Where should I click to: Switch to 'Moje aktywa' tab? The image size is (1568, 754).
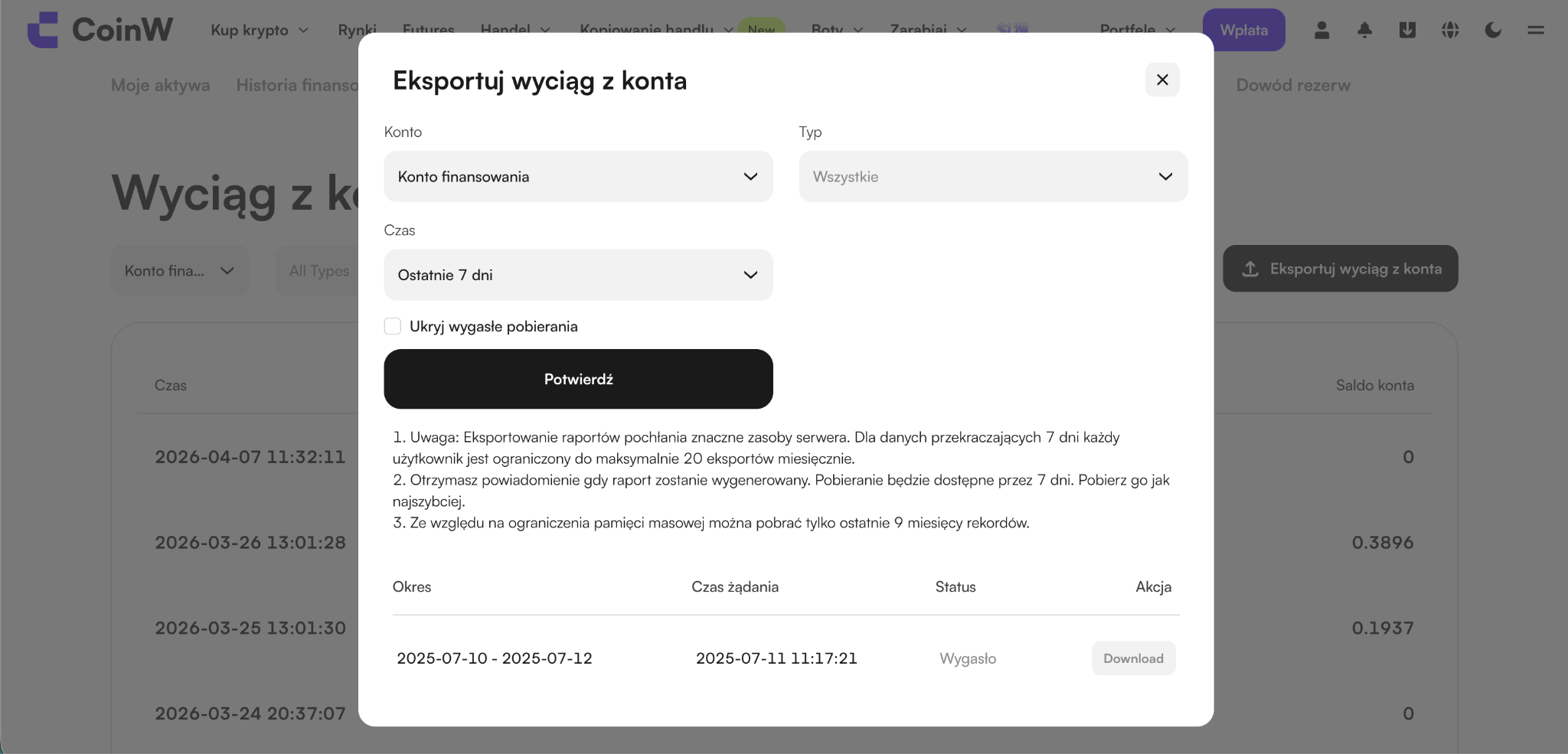coord(160,85)
